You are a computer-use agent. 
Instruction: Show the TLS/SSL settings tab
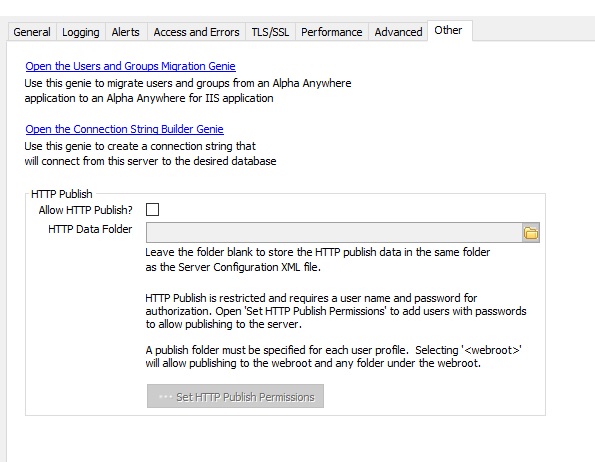coord(270,32)
